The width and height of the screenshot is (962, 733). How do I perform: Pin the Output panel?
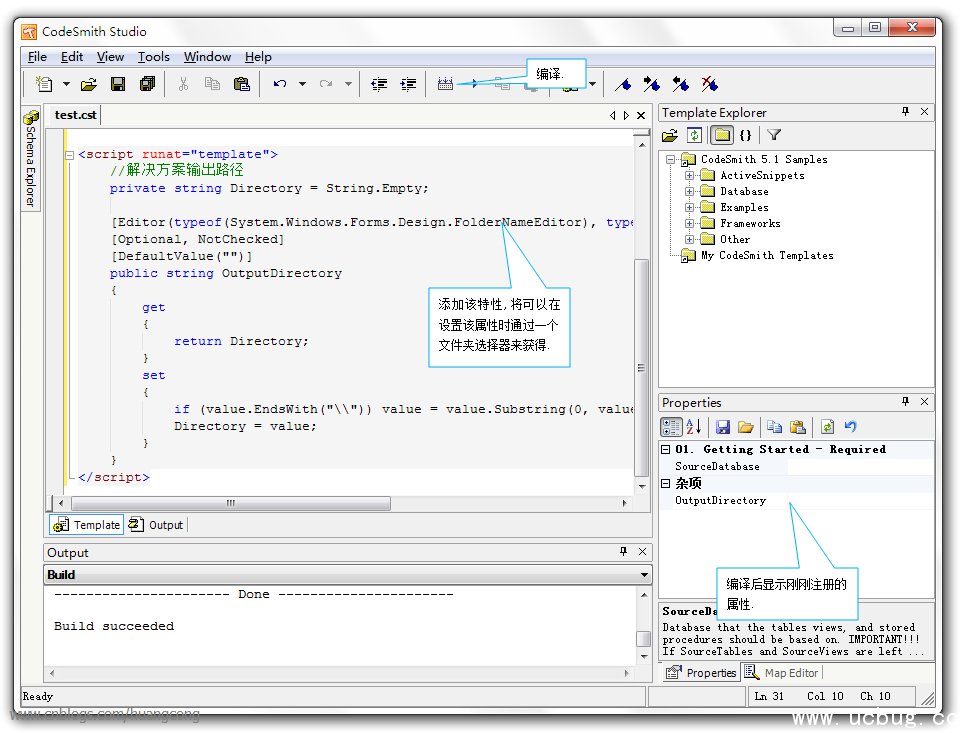pyautogui.click(x=623, y=551)
